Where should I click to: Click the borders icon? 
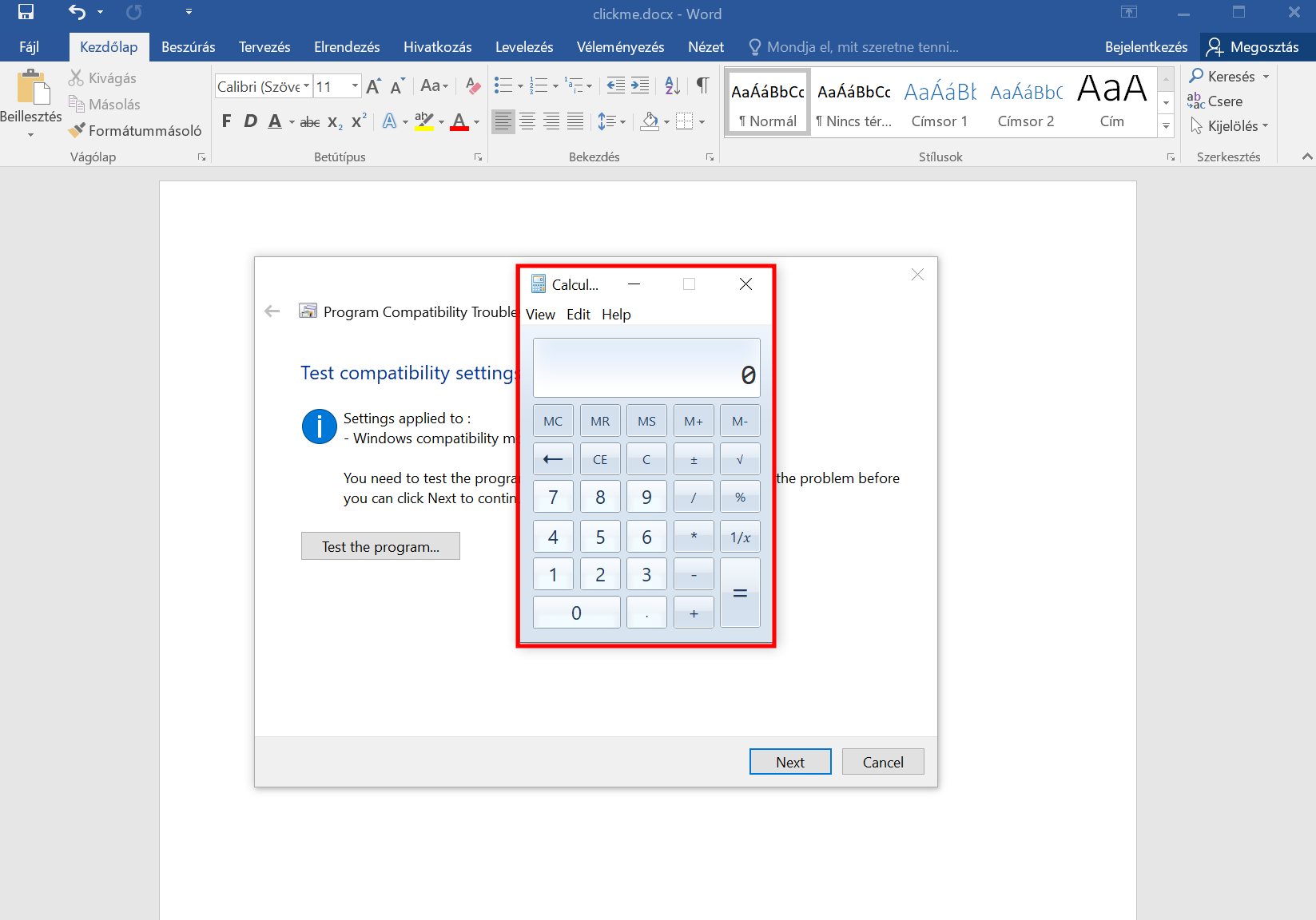coord(684,121)
